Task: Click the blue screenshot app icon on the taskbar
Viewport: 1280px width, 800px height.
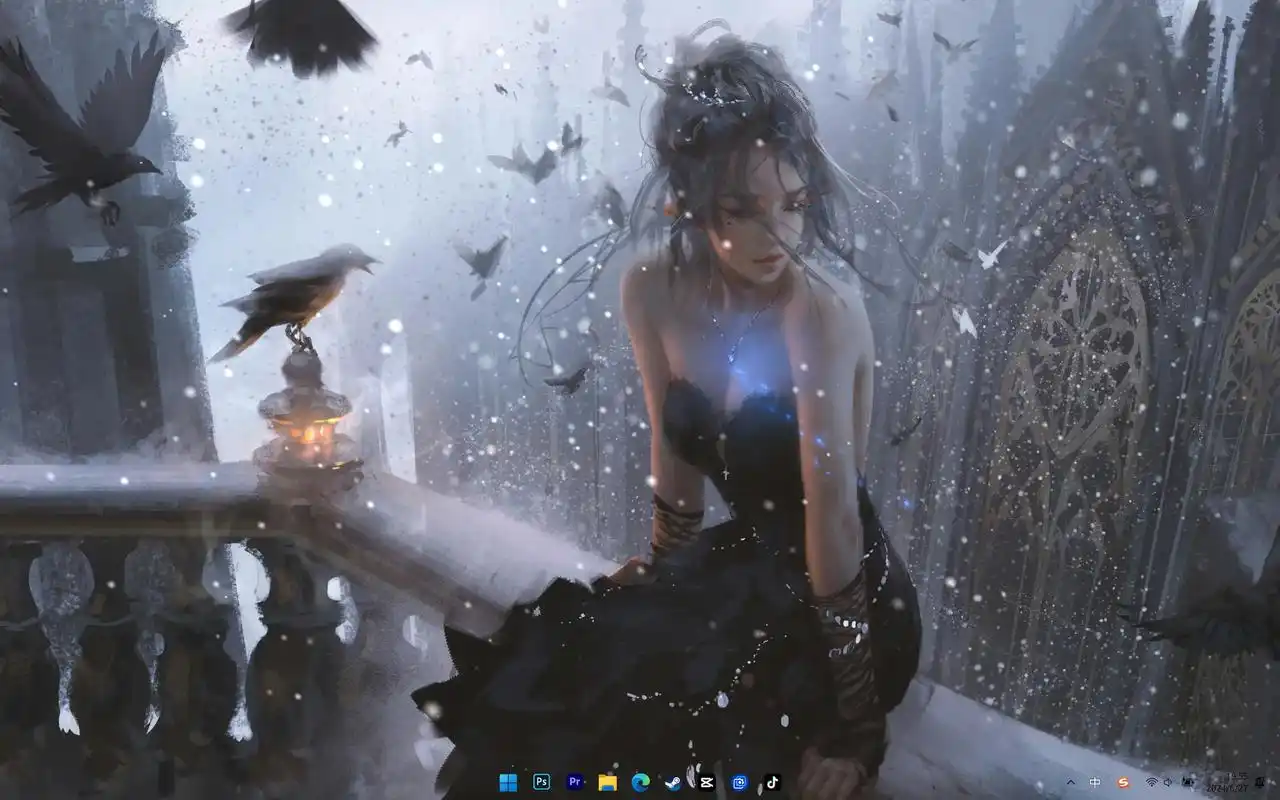Action: tap(738, 783)
